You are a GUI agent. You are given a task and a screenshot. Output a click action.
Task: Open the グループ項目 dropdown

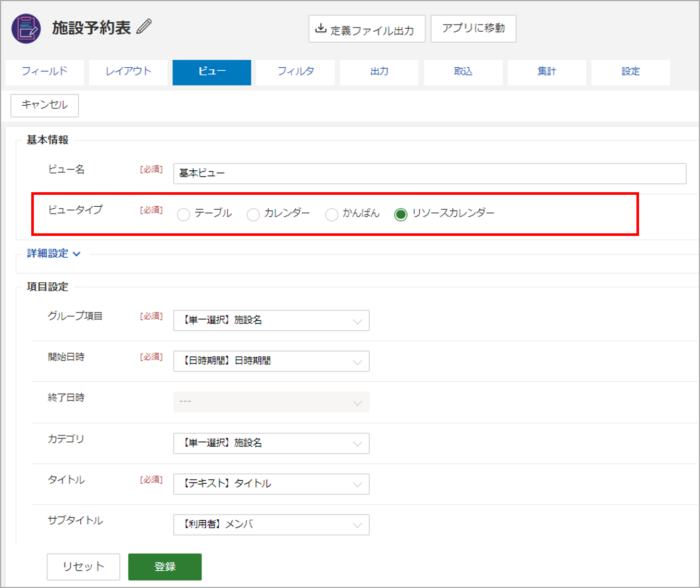[x=271, y=321]
